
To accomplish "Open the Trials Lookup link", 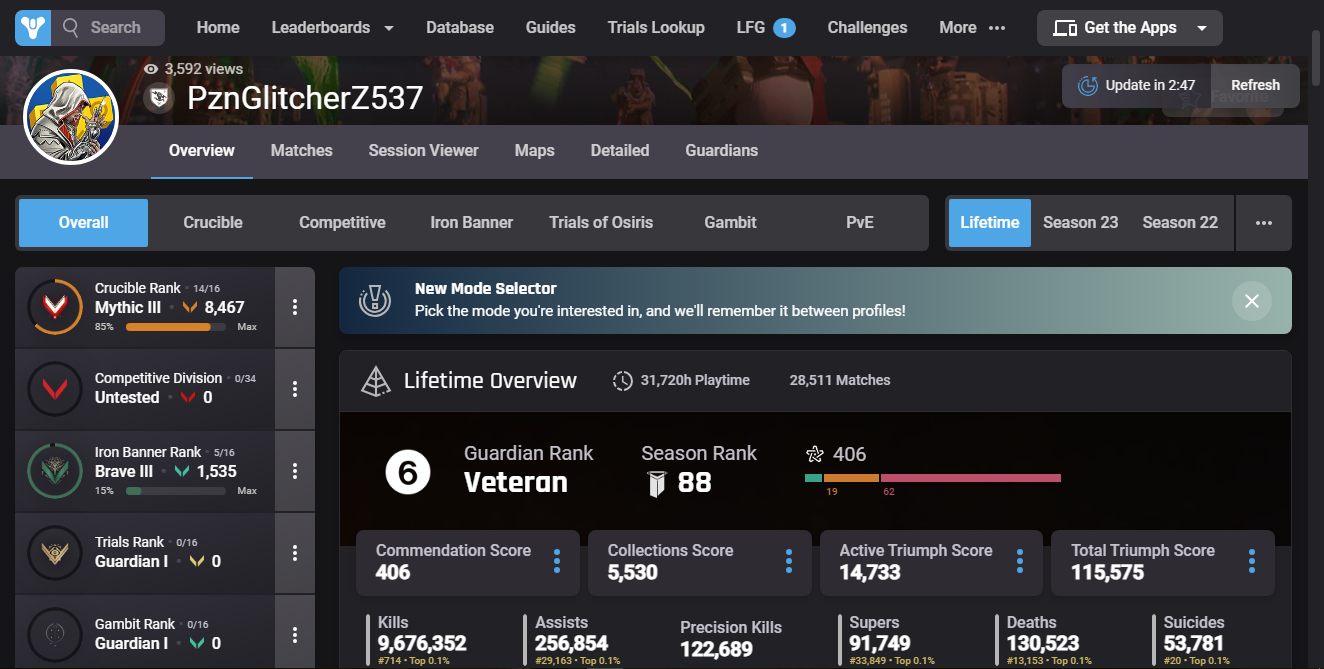I will [656, 28].
